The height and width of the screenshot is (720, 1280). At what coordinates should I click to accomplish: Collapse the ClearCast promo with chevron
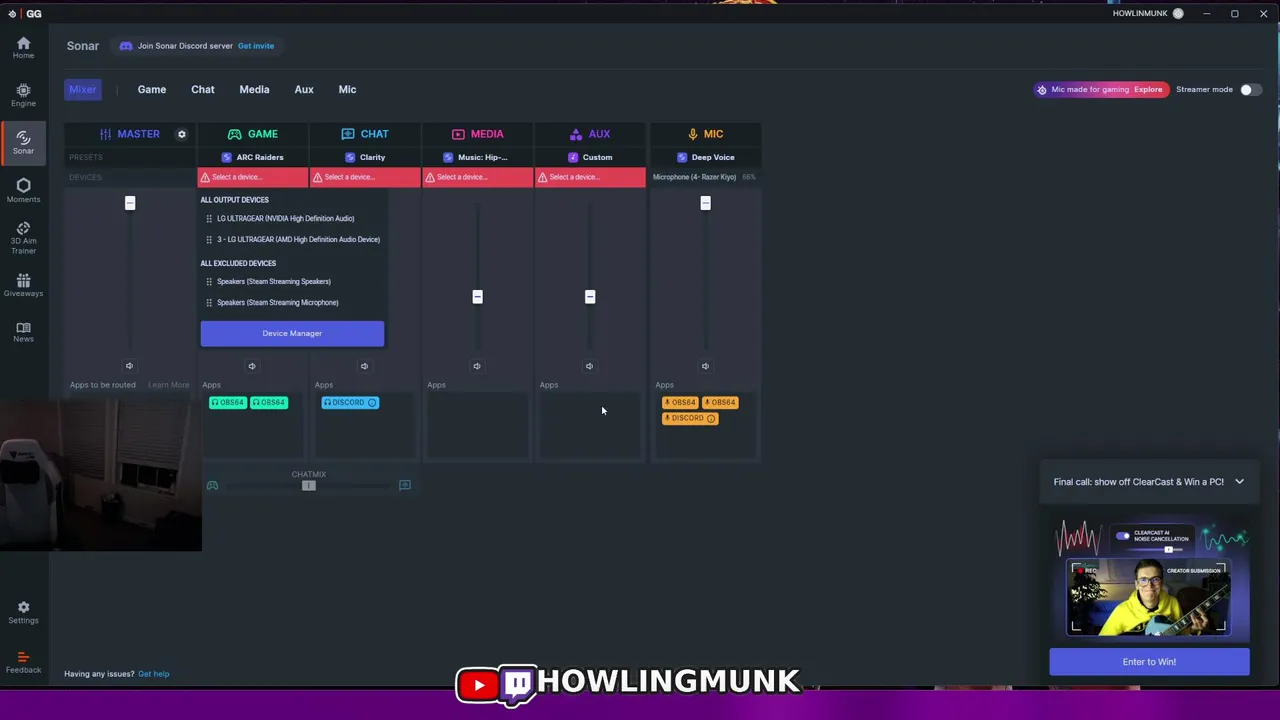[x=1239, y=482]
